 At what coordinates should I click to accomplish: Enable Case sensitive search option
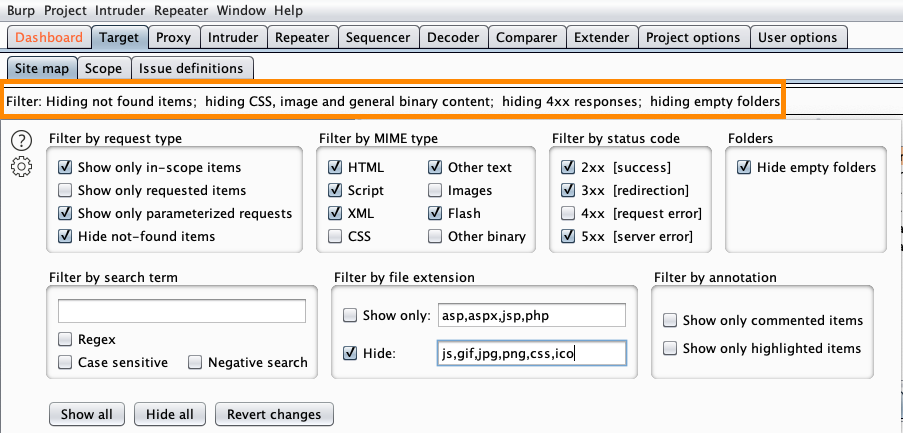[65, 363]
